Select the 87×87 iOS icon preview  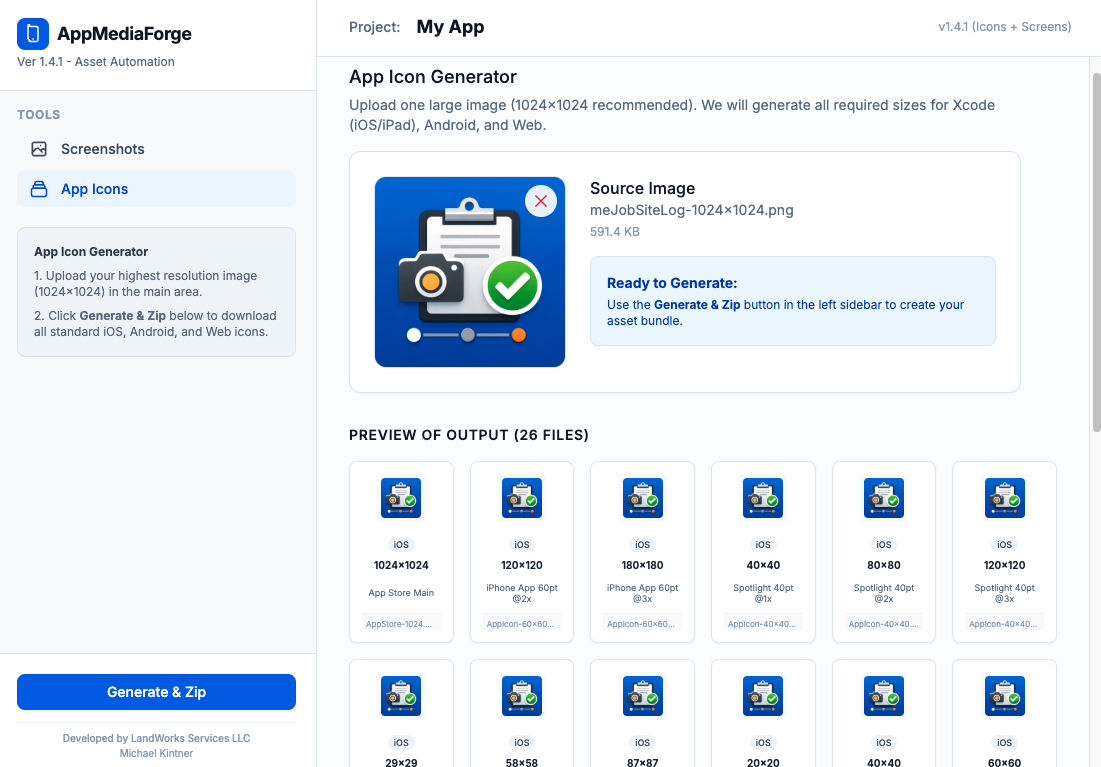click(642, 696)
